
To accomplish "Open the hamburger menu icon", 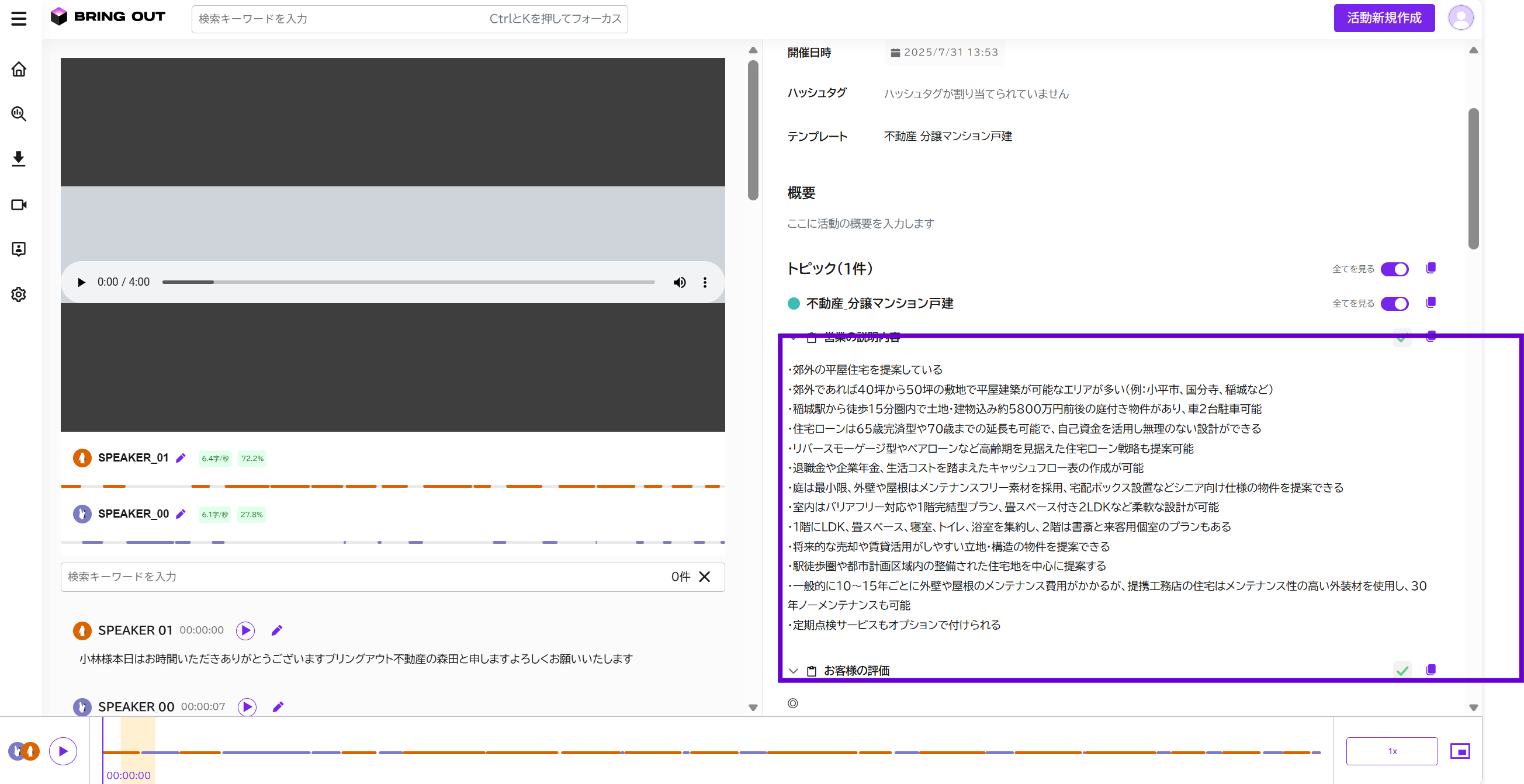I will [19, 18].
